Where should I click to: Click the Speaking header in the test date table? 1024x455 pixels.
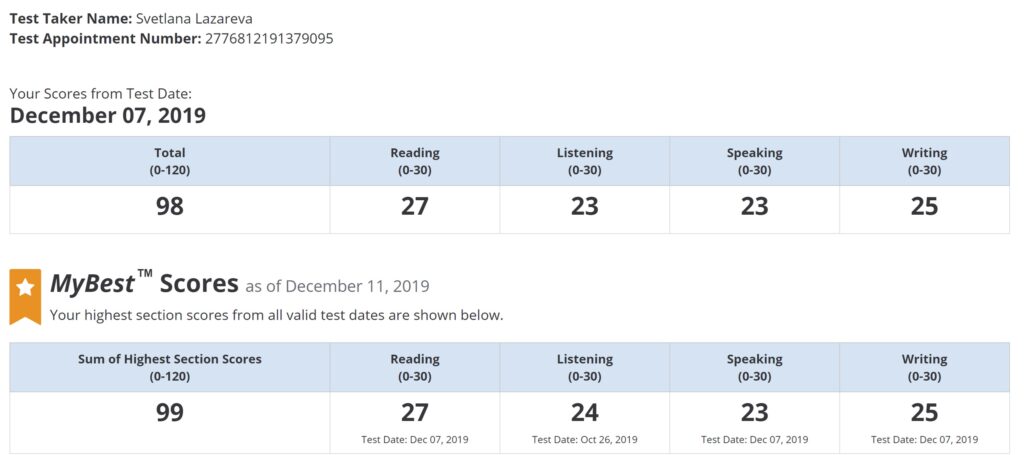pos(754,153)
